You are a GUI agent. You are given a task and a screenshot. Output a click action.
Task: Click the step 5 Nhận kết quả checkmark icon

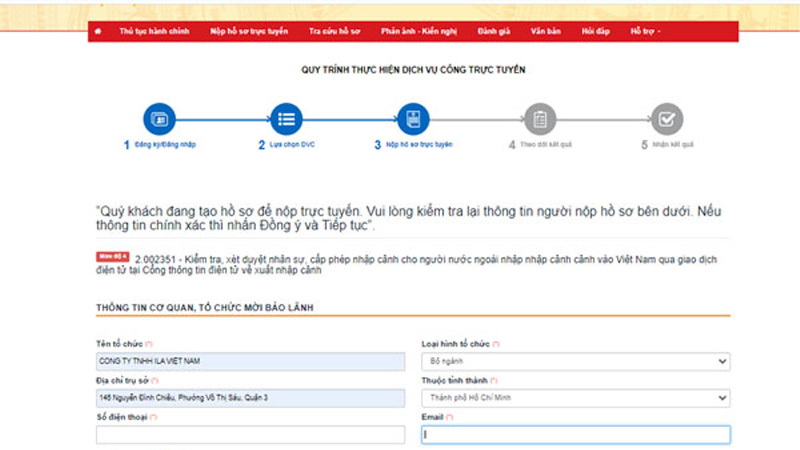[x=667, y=119]
